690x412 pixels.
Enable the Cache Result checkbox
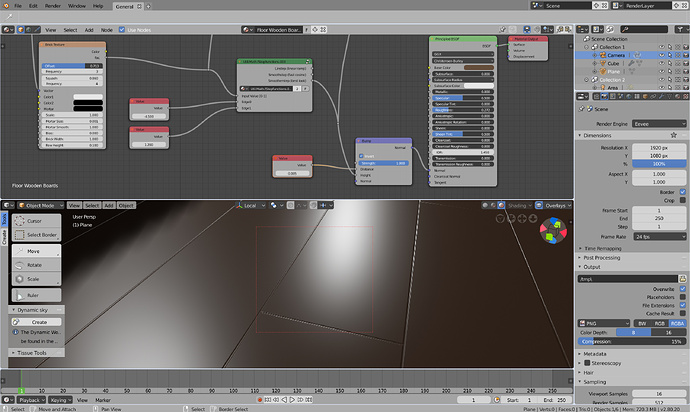coord(683,313)
